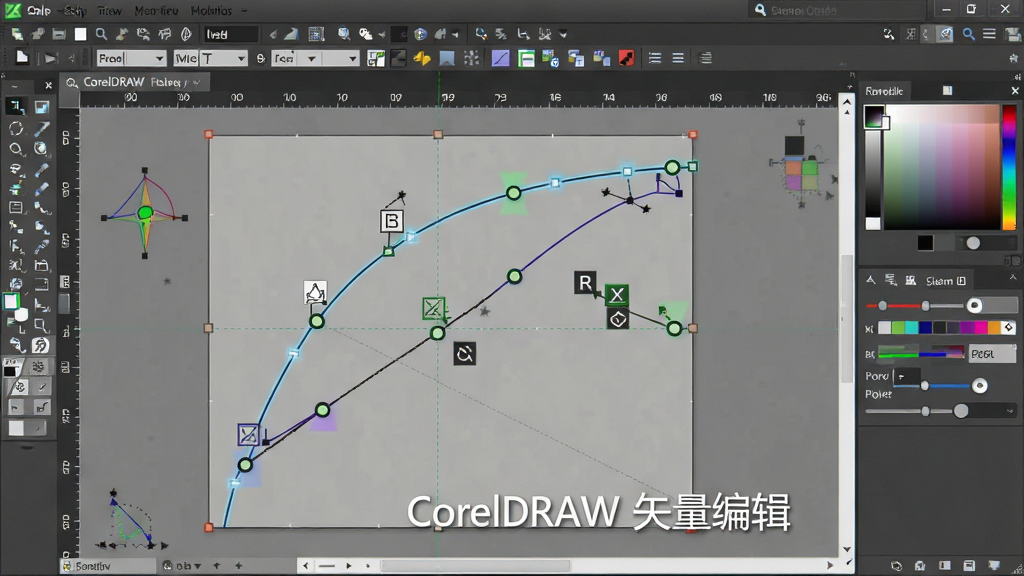1024x576 pixels.
Task: Click the blank page icon in property bar
Action: tap(22, 58)
